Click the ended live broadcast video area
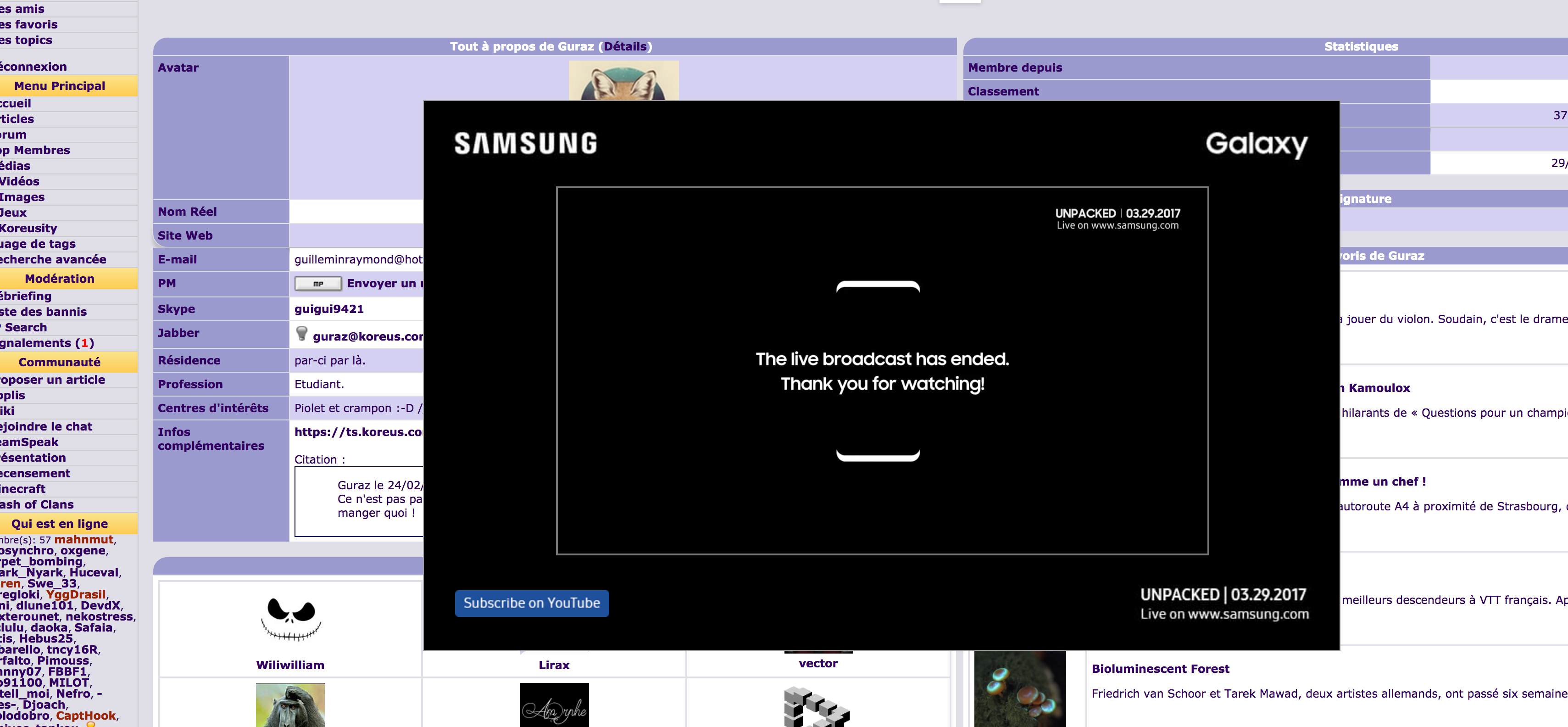Image resolution: width=1568 pixels, height=727 pixels. tap(881, 371)
